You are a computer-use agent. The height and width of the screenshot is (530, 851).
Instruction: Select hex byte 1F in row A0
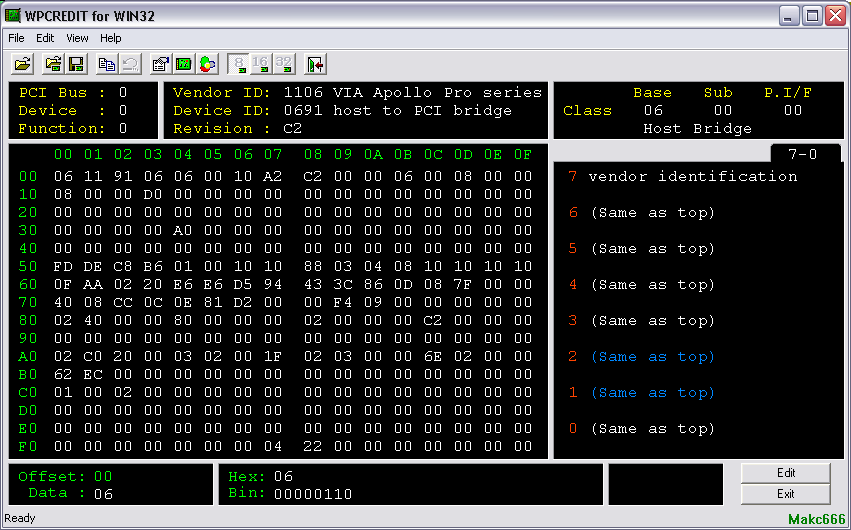tap(273, 356)
